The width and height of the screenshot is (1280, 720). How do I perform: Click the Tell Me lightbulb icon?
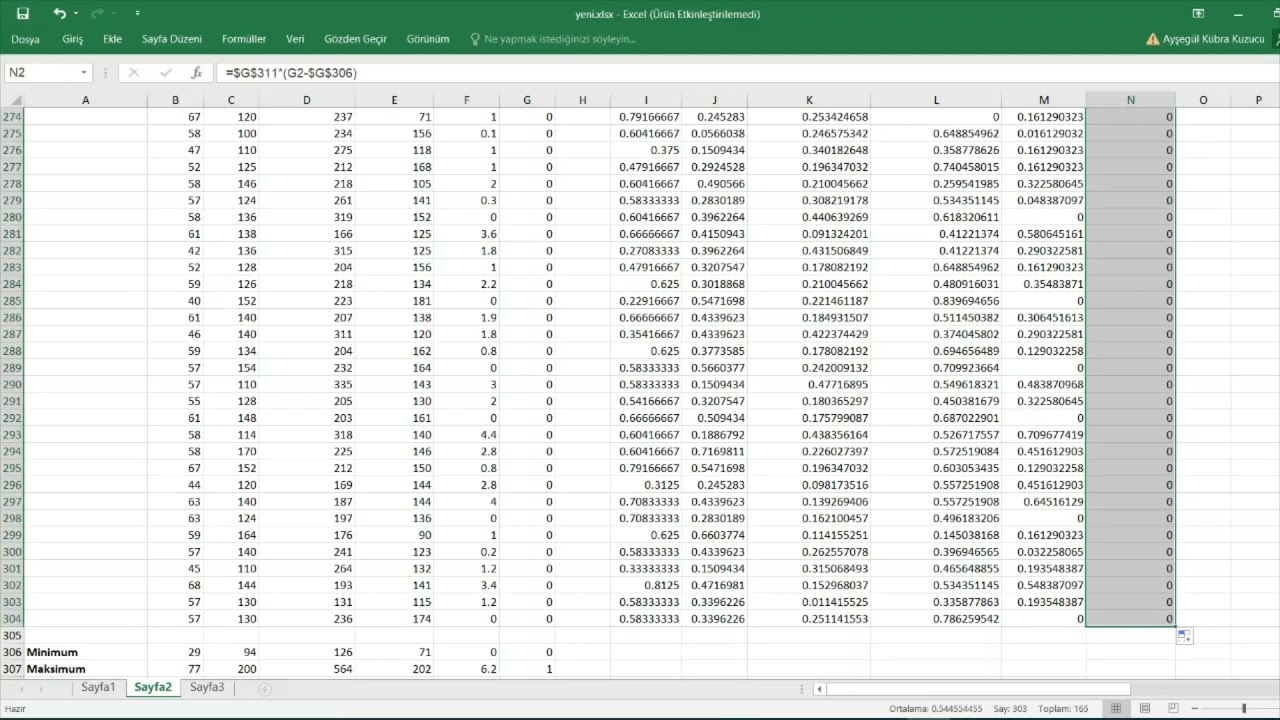pos(475,39)
